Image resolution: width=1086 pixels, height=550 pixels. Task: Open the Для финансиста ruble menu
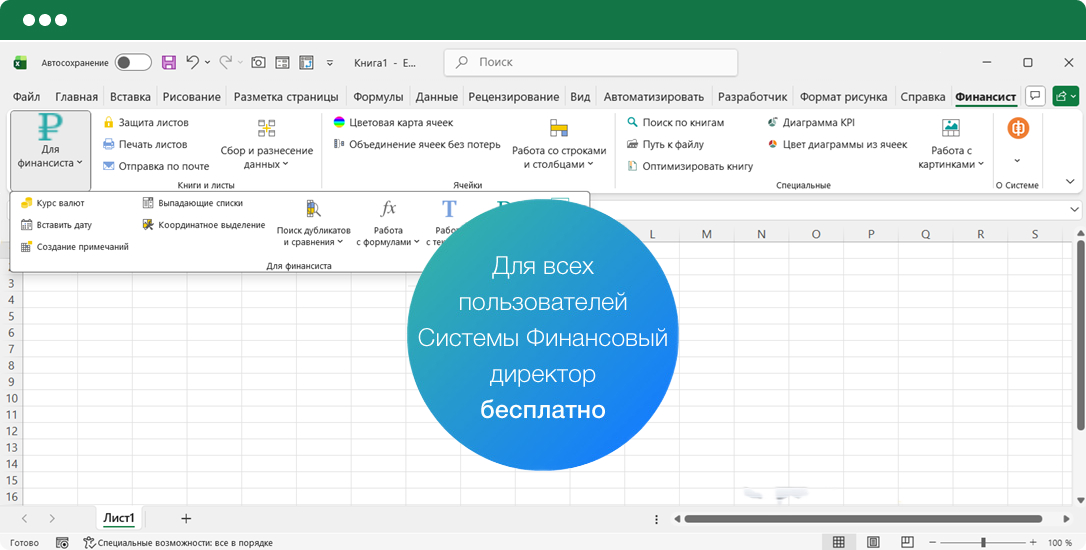(50, 150)
